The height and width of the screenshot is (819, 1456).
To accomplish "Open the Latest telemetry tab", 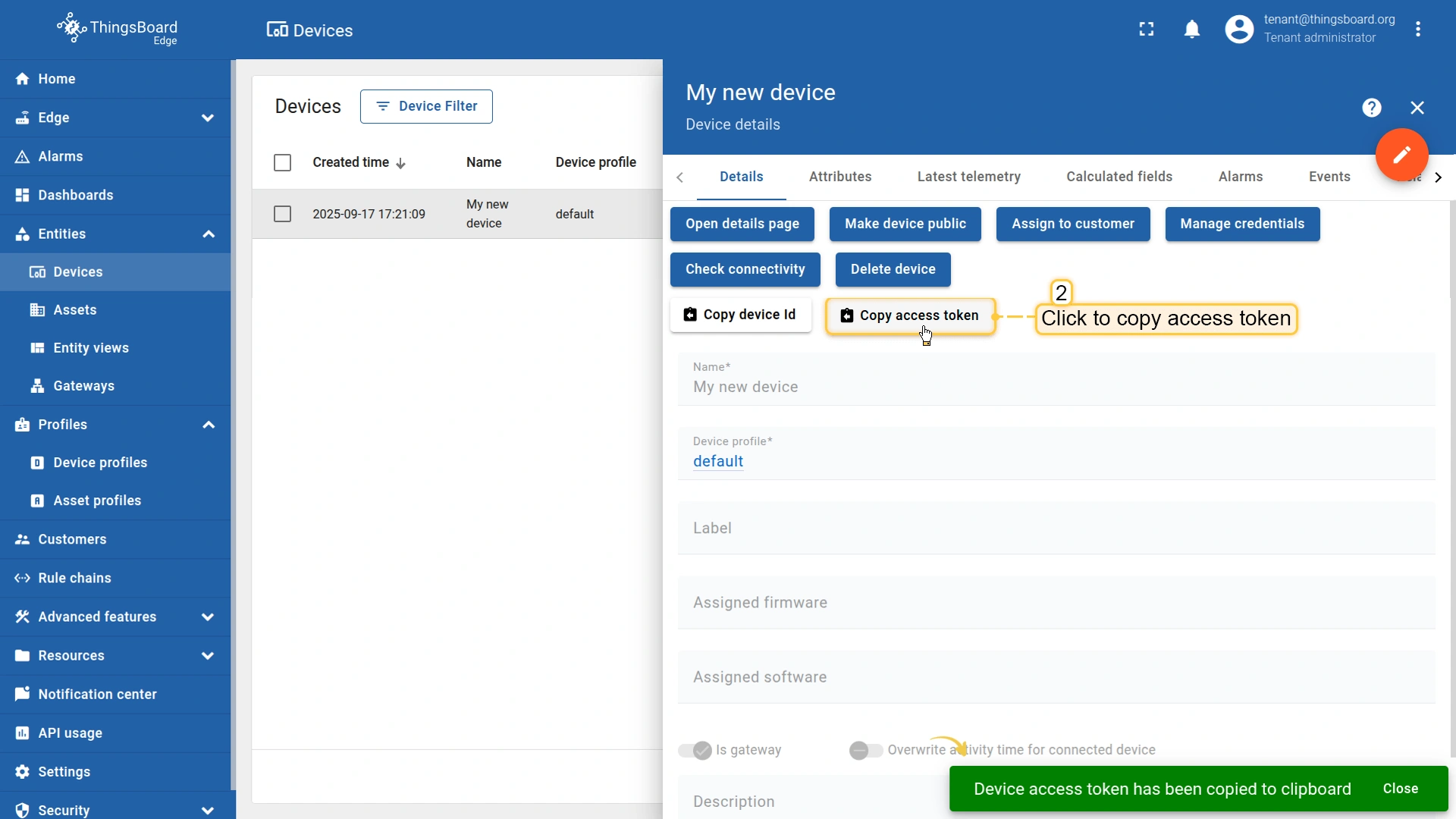I will click(968, 177).
